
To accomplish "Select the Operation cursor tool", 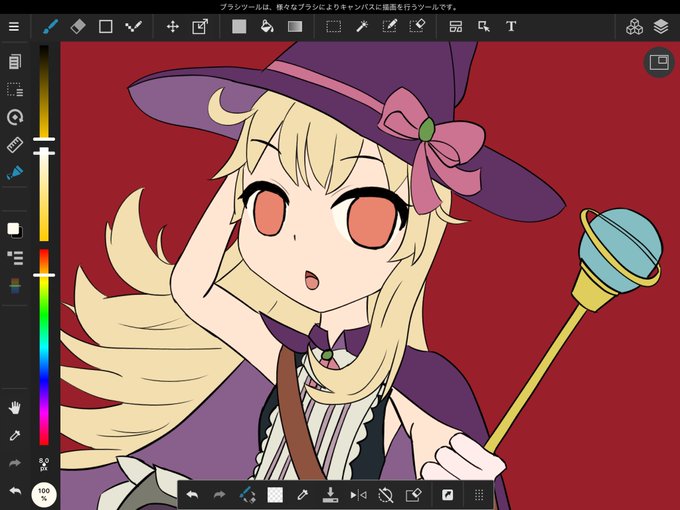I will pyautogui.click(x=484, y=26).
